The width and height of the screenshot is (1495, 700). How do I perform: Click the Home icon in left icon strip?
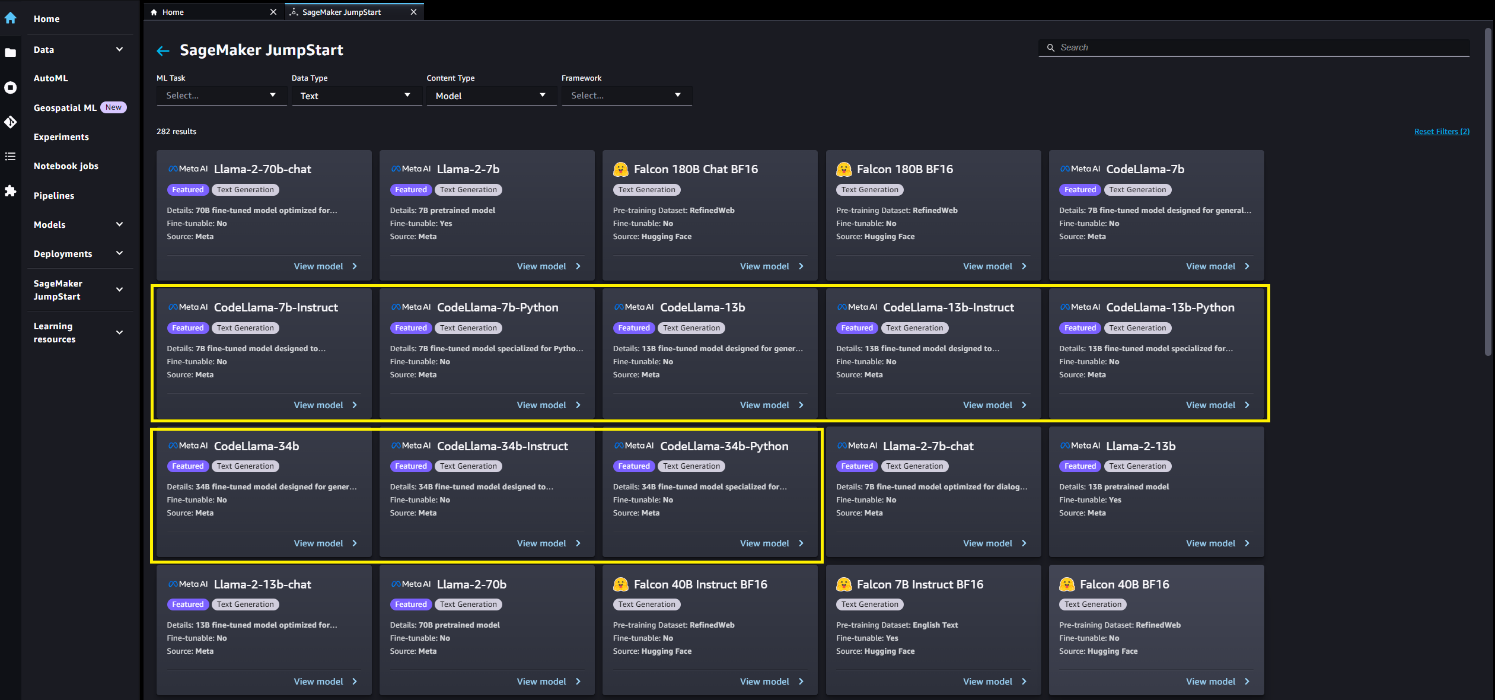[x=10, y=18]
